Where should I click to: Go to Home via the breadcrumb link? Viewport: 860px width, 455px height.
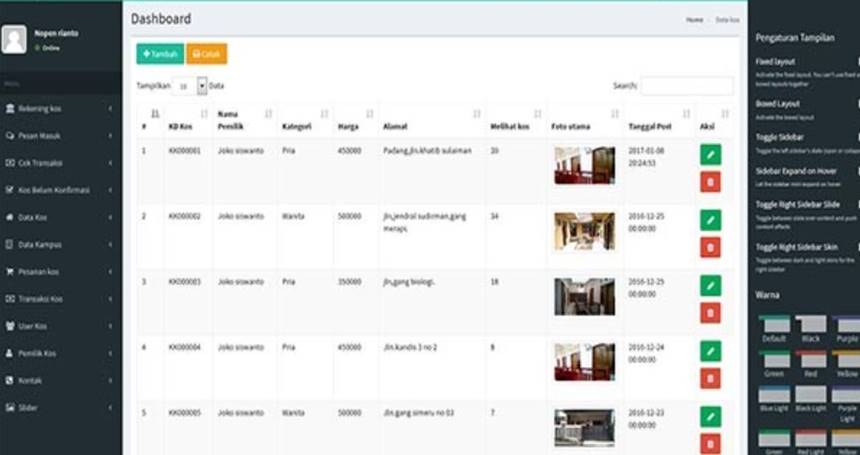pyautogui.click(x=694, y=20)
